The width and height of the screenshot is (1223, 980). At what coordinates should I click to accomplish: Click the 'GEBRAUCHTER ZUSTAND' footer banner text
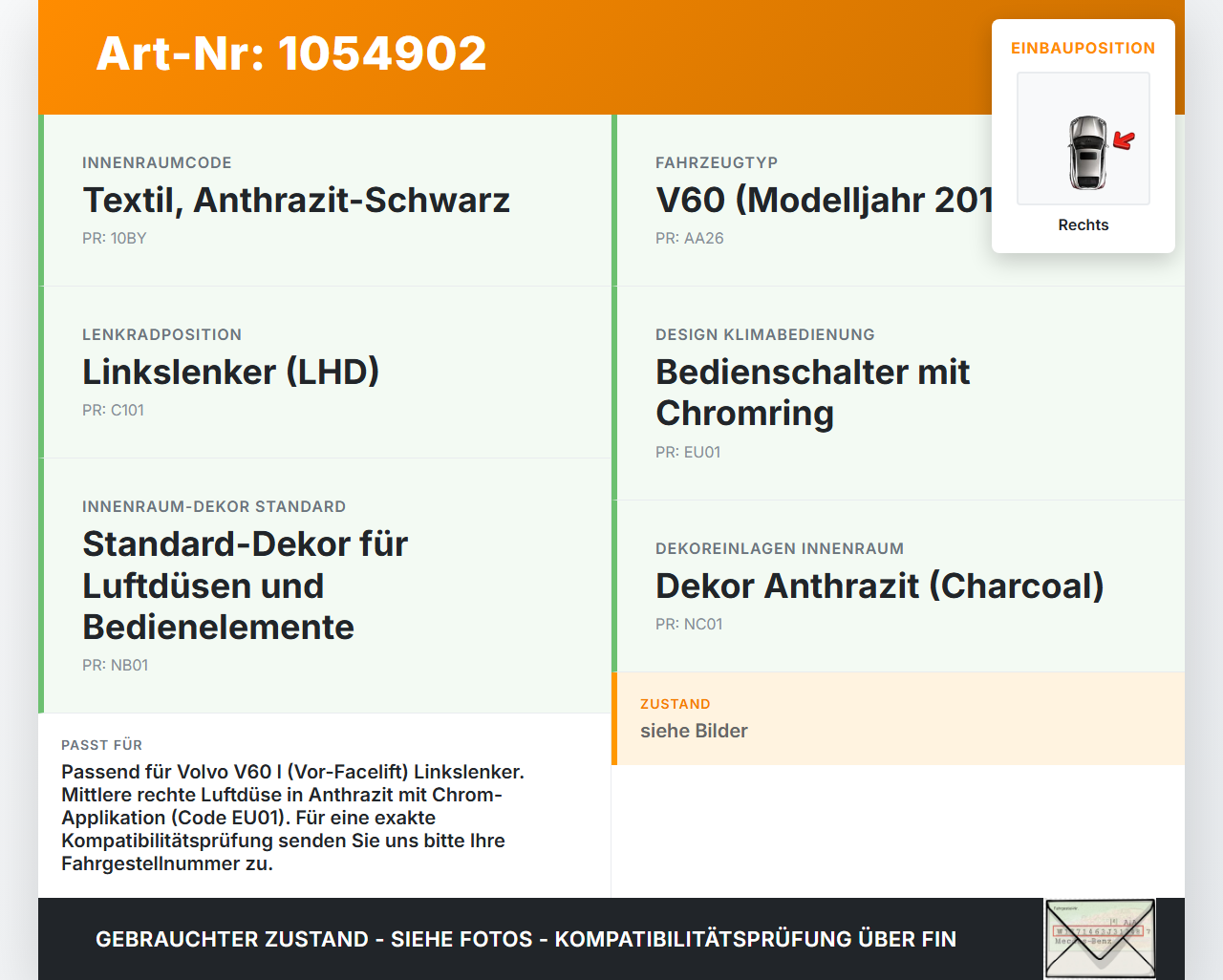526,939
